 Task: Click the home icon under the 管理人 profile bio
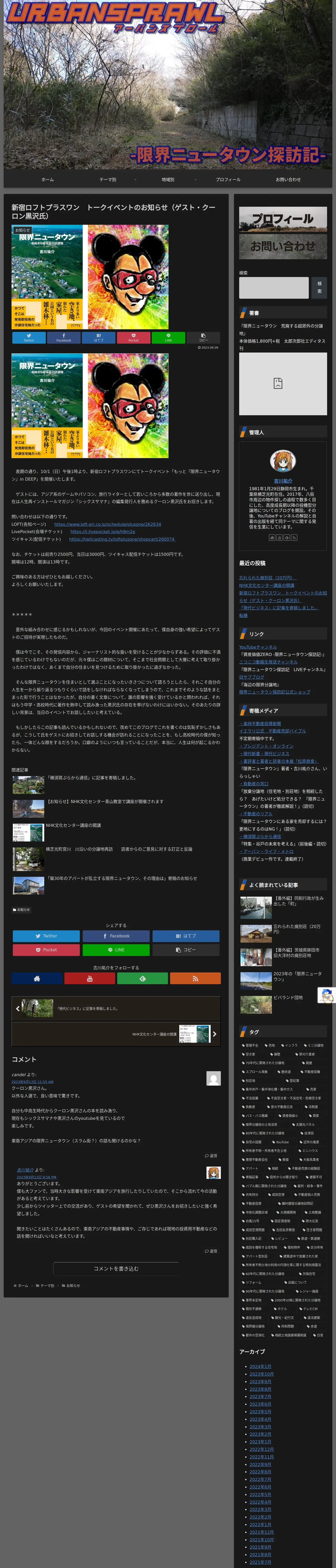click(272, 538)
